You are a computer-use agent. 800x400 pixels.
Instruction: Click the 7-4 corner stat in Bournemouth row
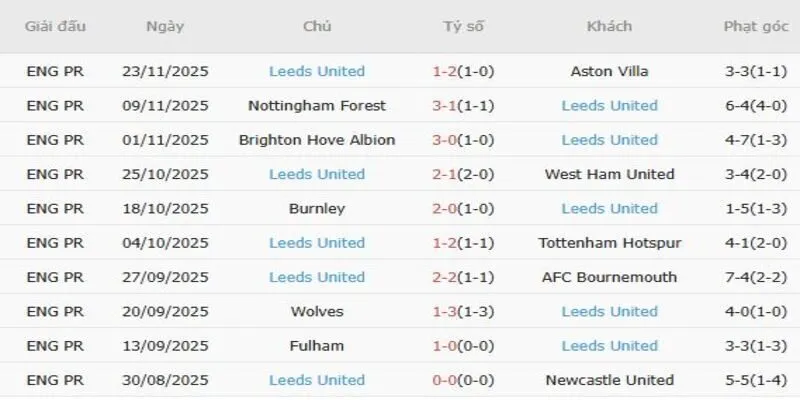tap(735, 277)
